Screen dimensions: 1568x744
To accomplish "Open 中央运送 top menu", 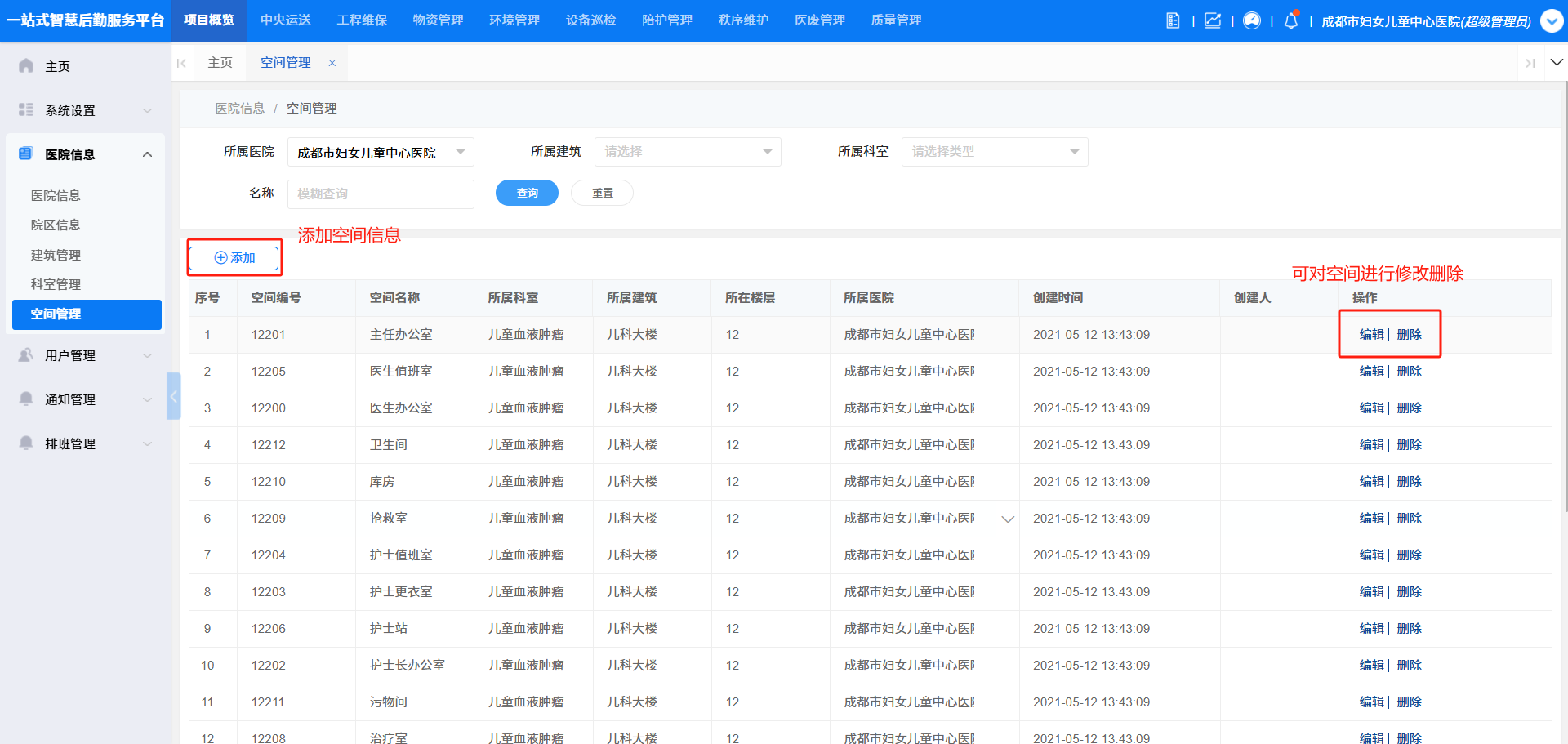I will [286, 20].
